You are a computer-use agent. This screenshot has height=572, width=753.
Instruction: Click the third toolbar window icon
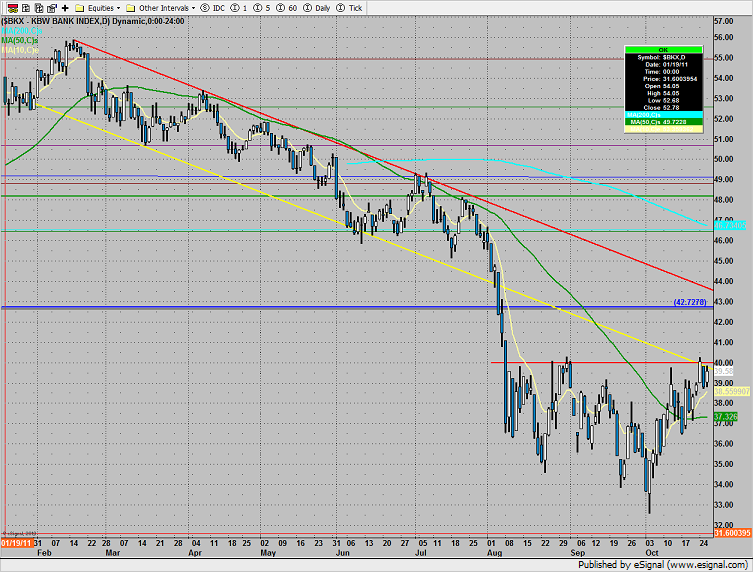tap(39, 8)
